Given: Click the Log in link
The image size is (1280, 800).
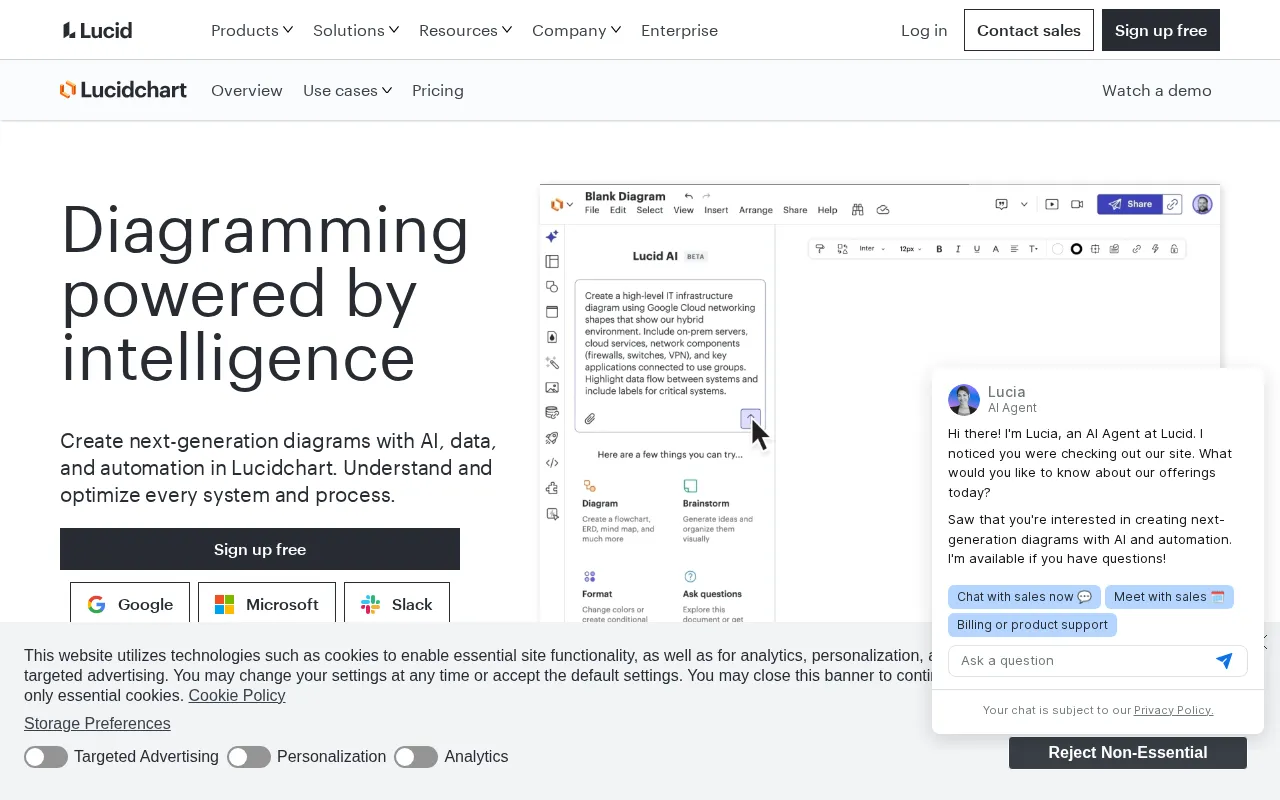Looking at the screenshot, I should tap(924, 30).
